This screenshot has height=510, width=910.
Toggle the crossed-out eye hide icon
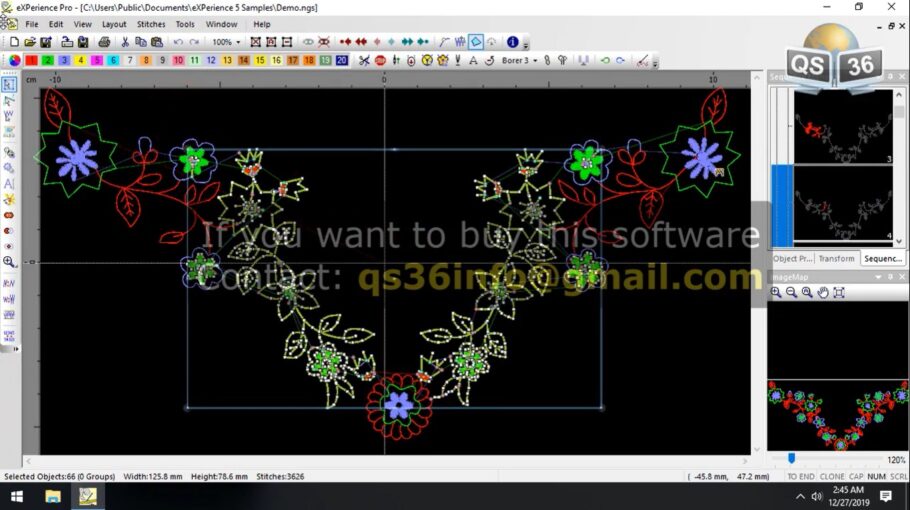pos(323,42)
